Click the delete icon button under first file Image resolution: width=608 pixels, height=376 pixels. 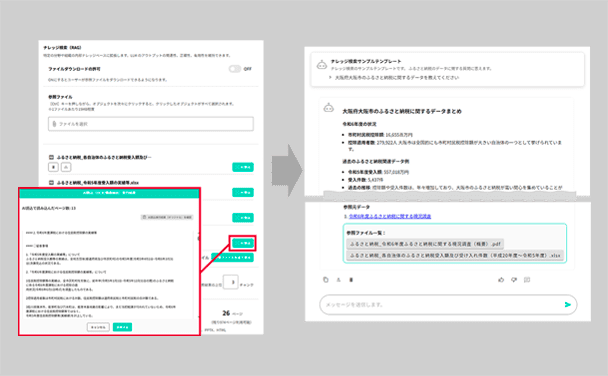pyautogui.click(x=54, y=167)
